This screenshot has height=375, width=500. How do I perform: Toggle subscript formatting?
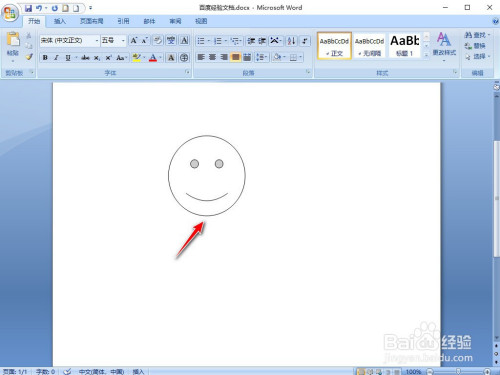pyautogui.click(x=97, y=58)
